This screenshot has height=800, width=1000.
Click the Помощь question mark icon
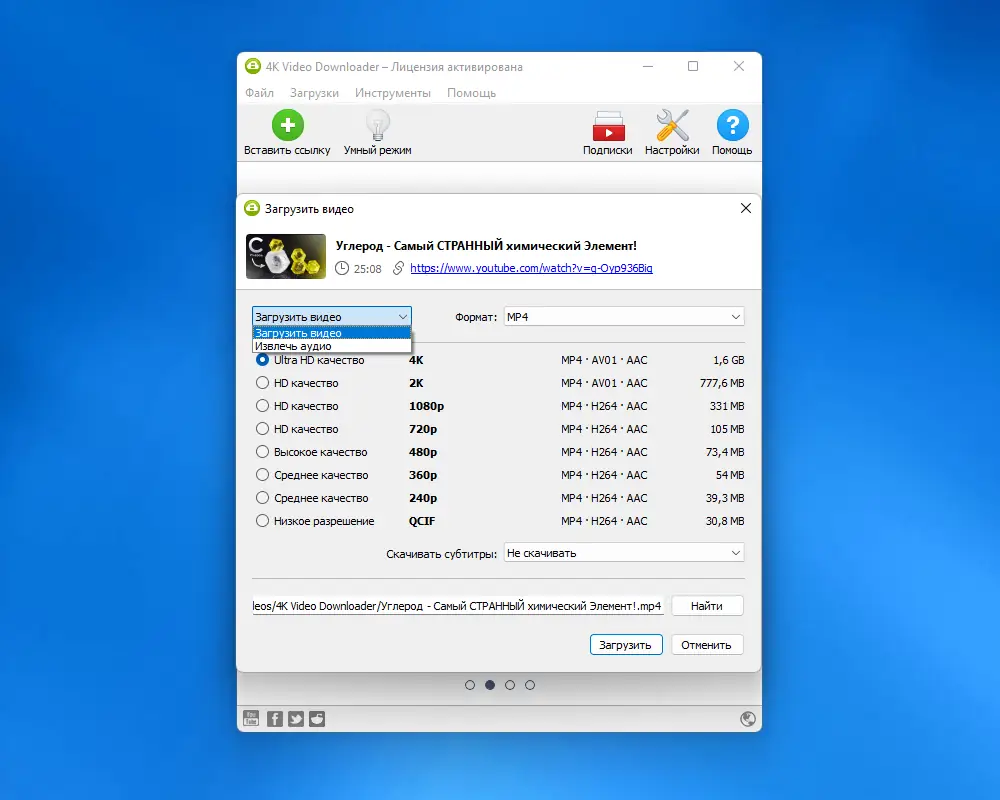pyautogui.click(x=732, y=125)
